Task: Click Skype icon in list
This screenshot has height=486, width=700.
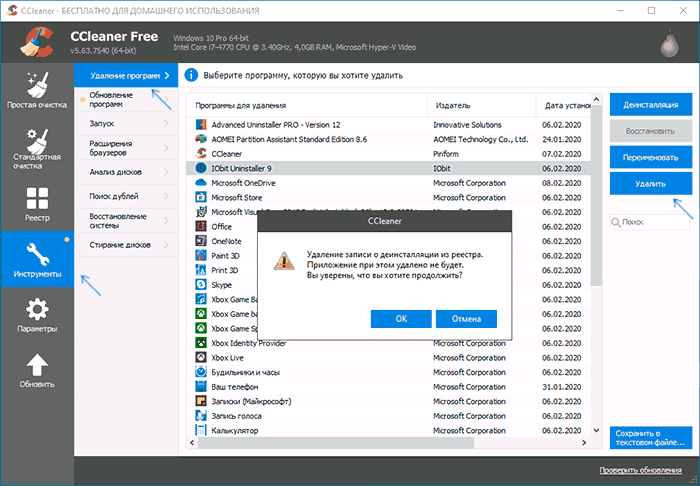Action: [201, 285]
